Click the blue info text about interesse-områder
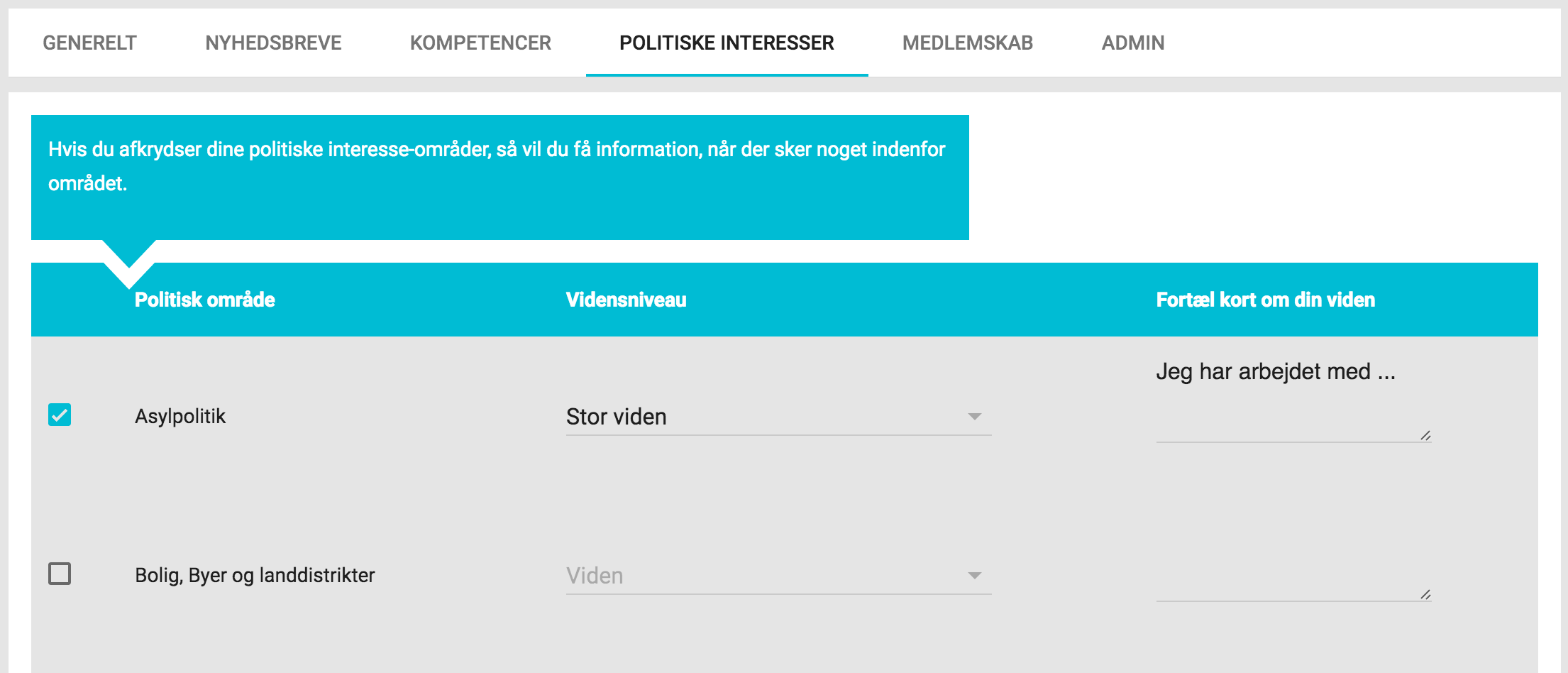The image size is (1568, 673). coord(497,166)
